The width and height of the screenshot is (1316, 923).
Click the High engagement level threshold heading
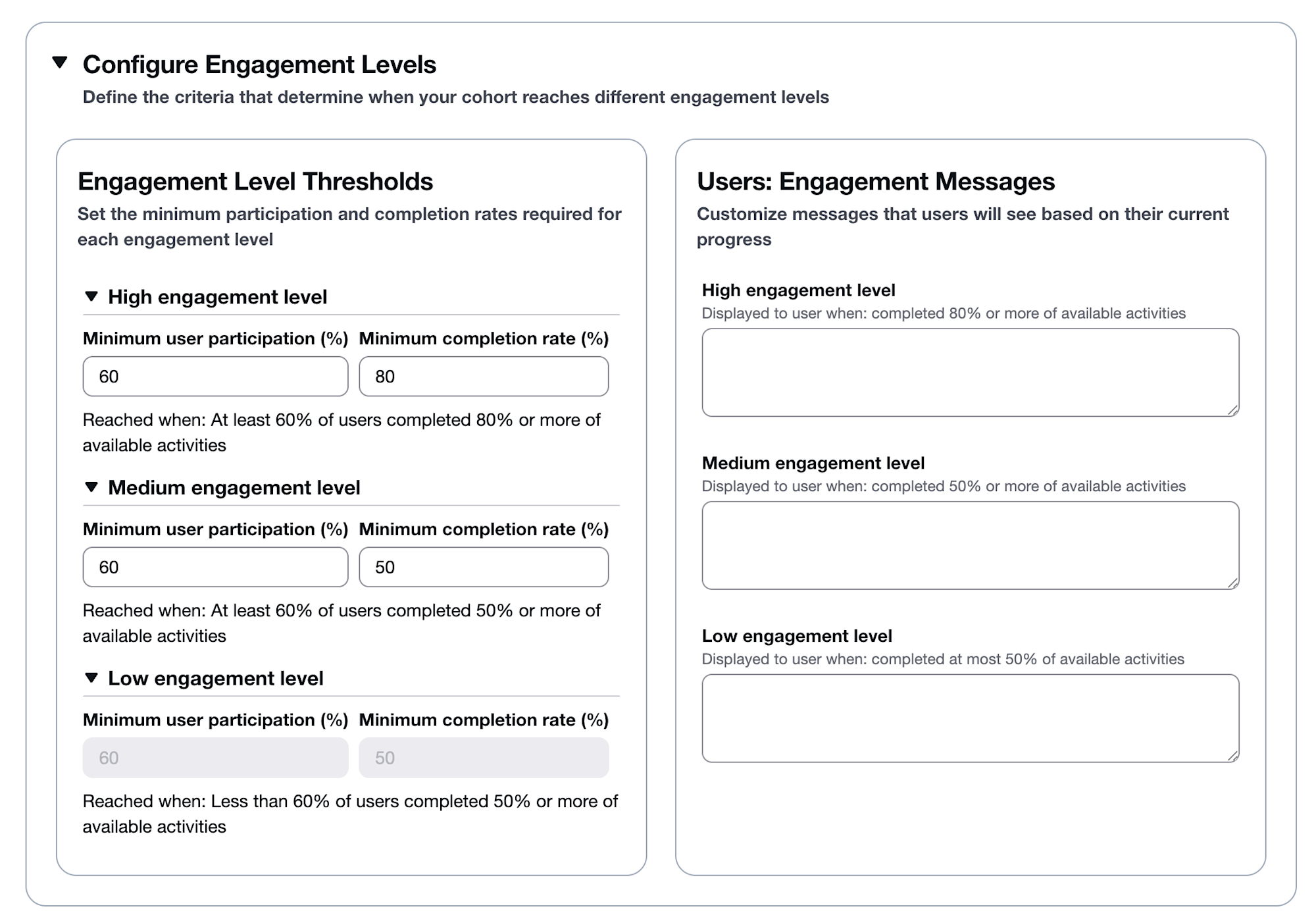(217, 297)
